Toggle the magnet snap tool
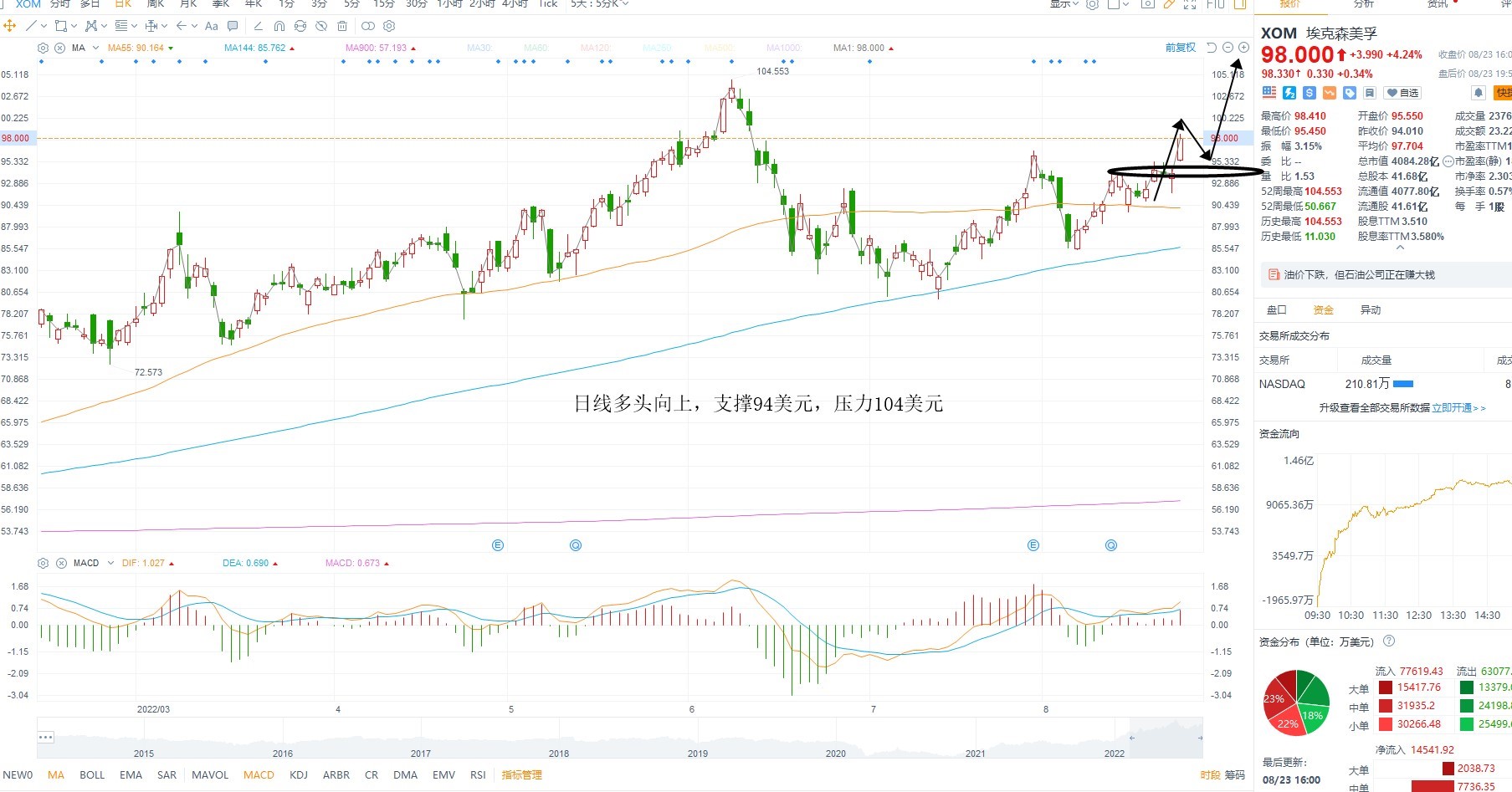Image resolution: width=1512 pixels, height=792 pixels. pos(279,26)
